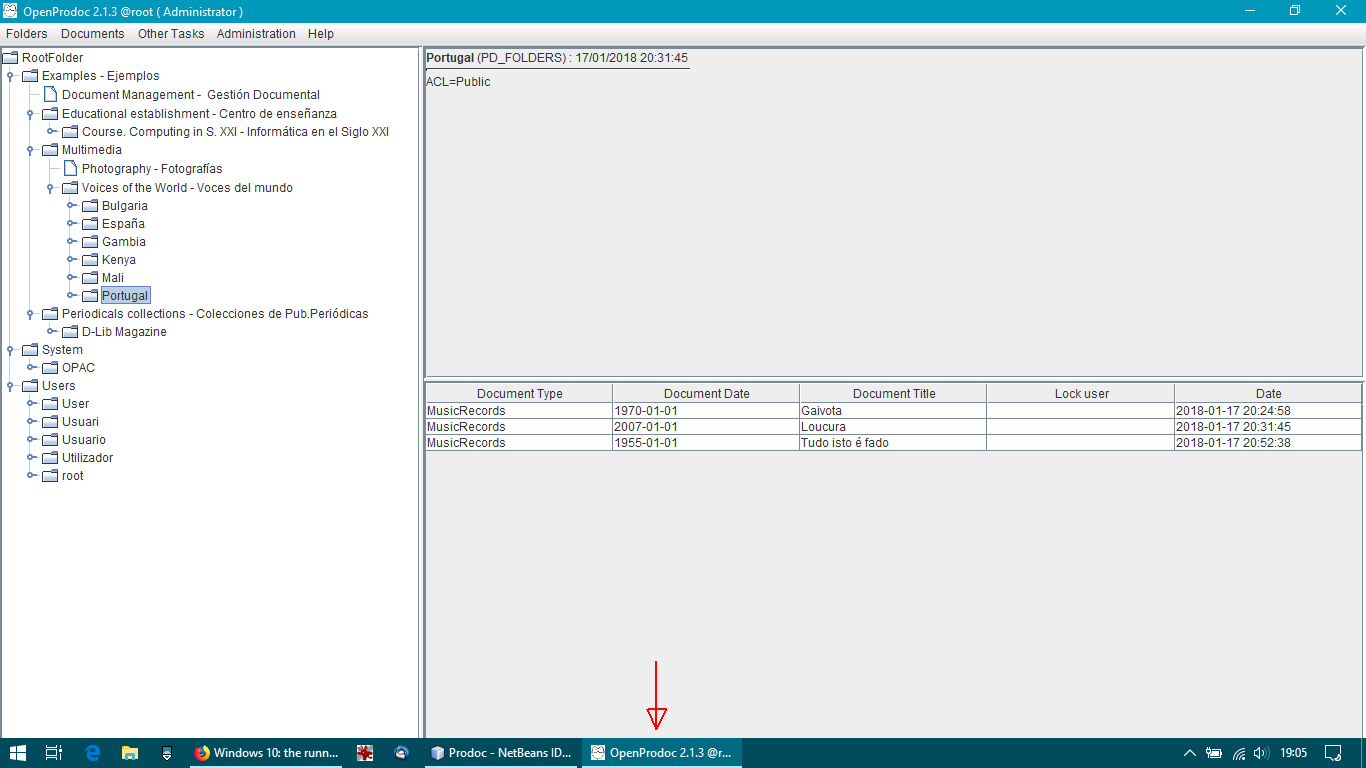Open the Administration menu
This screenshot has width=1366, height=768.
[x=256, y=33]
